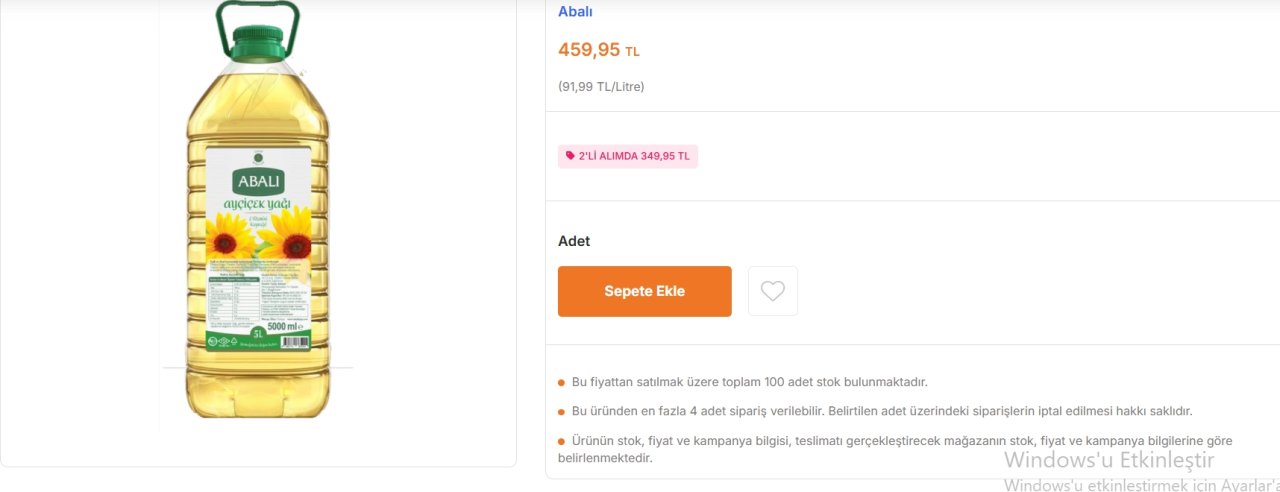Click the orange bullet before the 100 adet note
The width and height of the screenshot is (1280, 492).
561,382
